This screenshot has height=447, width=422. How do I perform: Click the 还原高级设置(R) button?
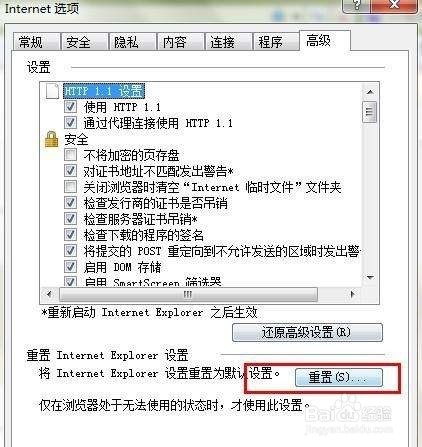307,332
